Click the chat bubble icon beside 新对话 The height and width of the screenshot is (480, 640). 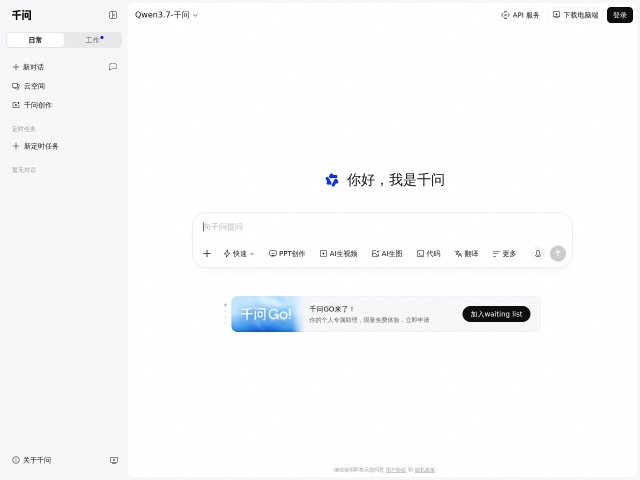[x=113, y=67]
